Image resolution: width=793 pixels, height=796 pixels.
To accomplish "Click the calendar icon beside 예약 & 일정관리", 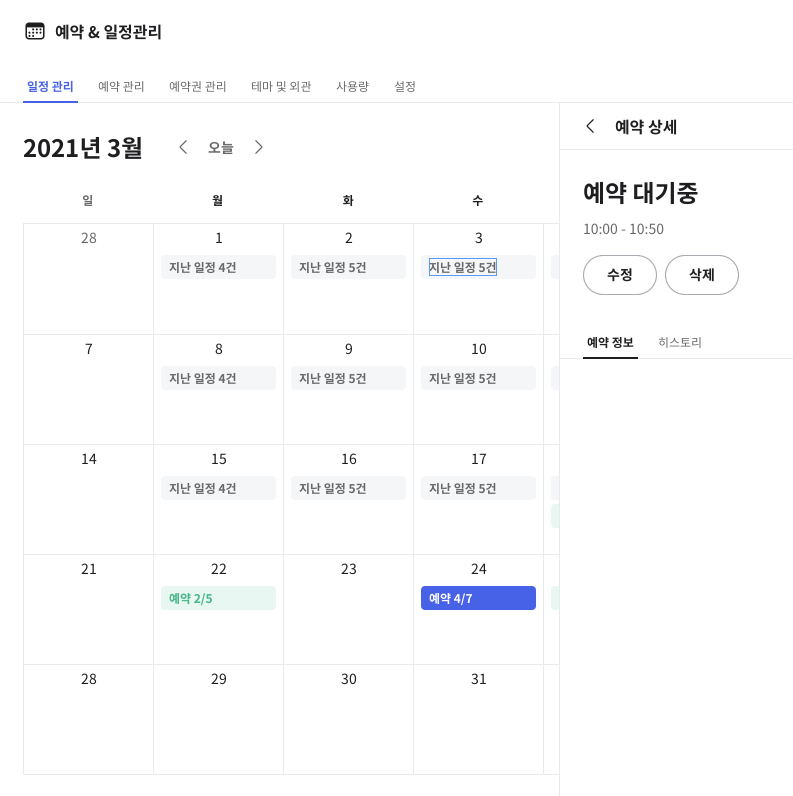I will pyautogui.click(x=35, y=31).
